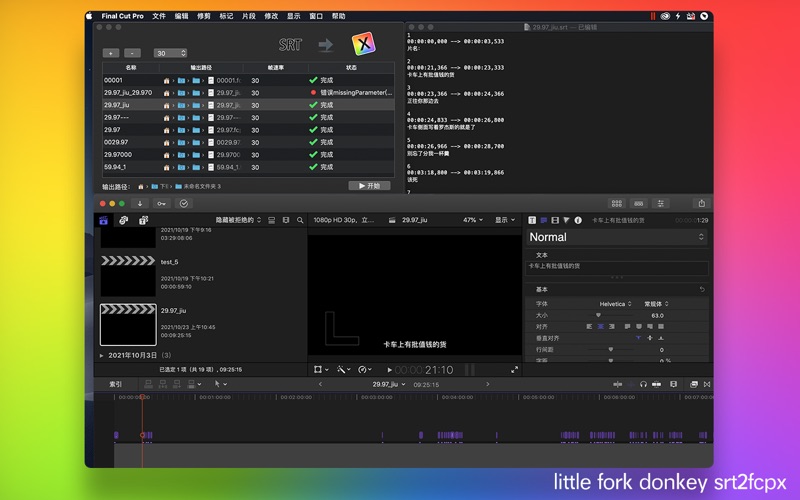Open the background tasks checkmark icon

click(x=183, y=203)
